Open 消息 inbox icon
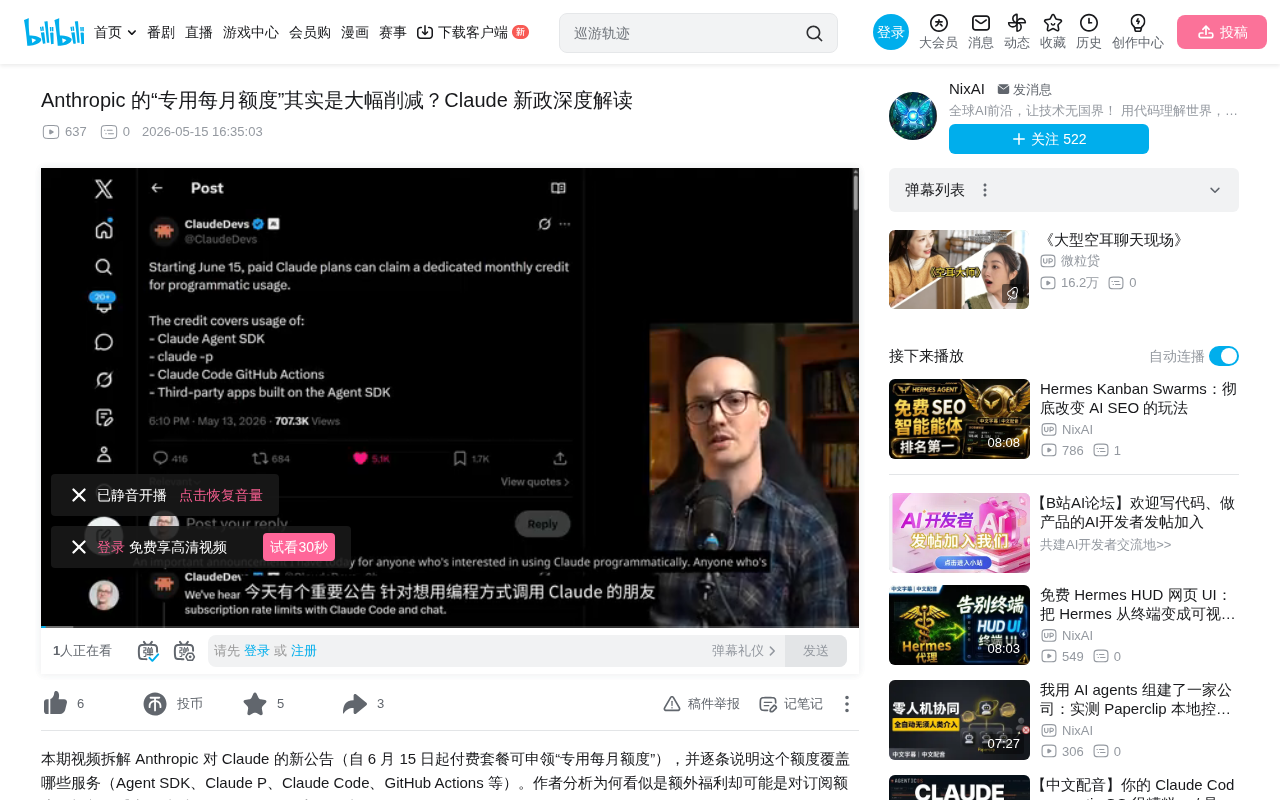This screenshot has width=1280, height=800. click(x=981, y=32)
